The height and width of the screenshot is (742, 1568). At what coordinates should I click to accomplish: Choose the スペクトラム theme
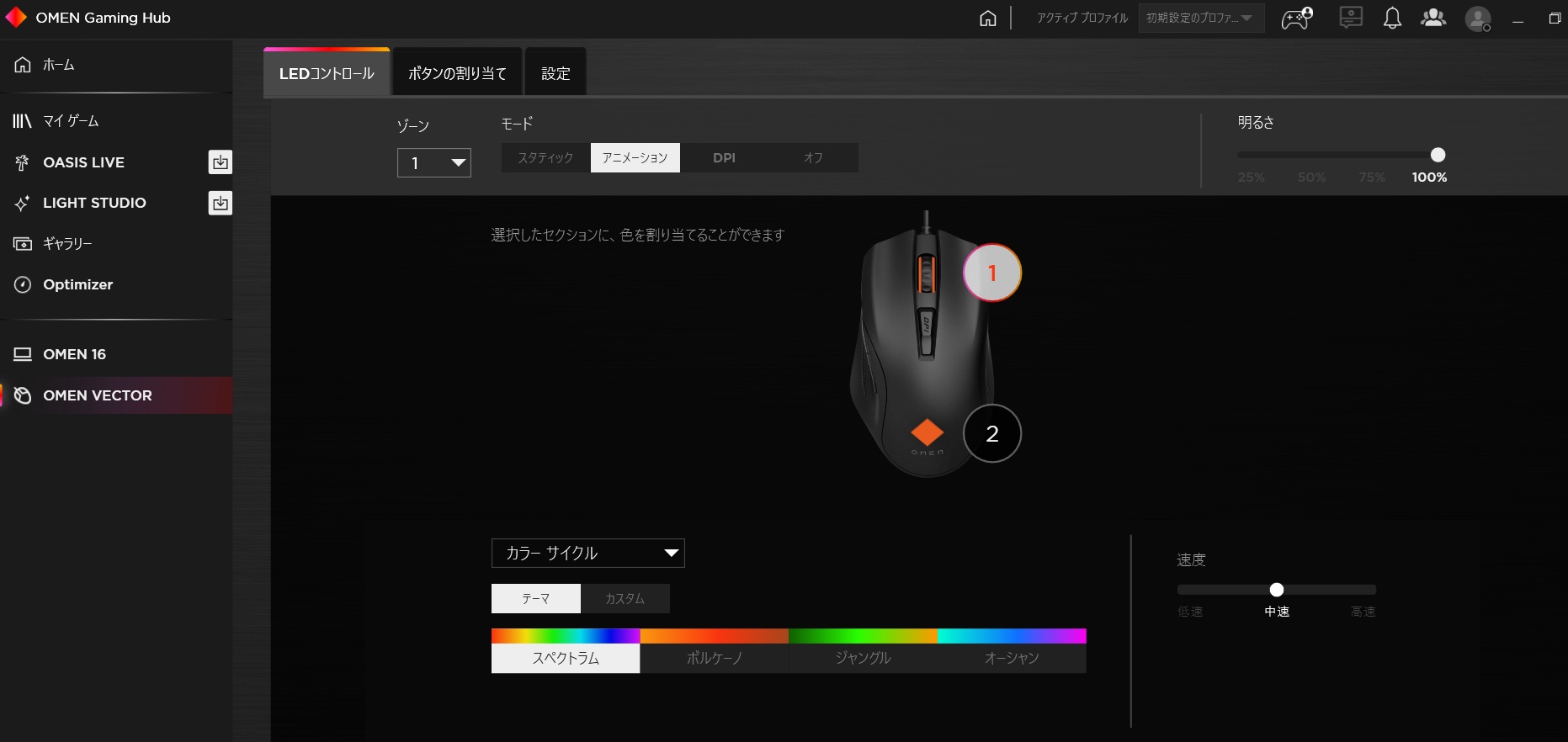coord(566,651)
